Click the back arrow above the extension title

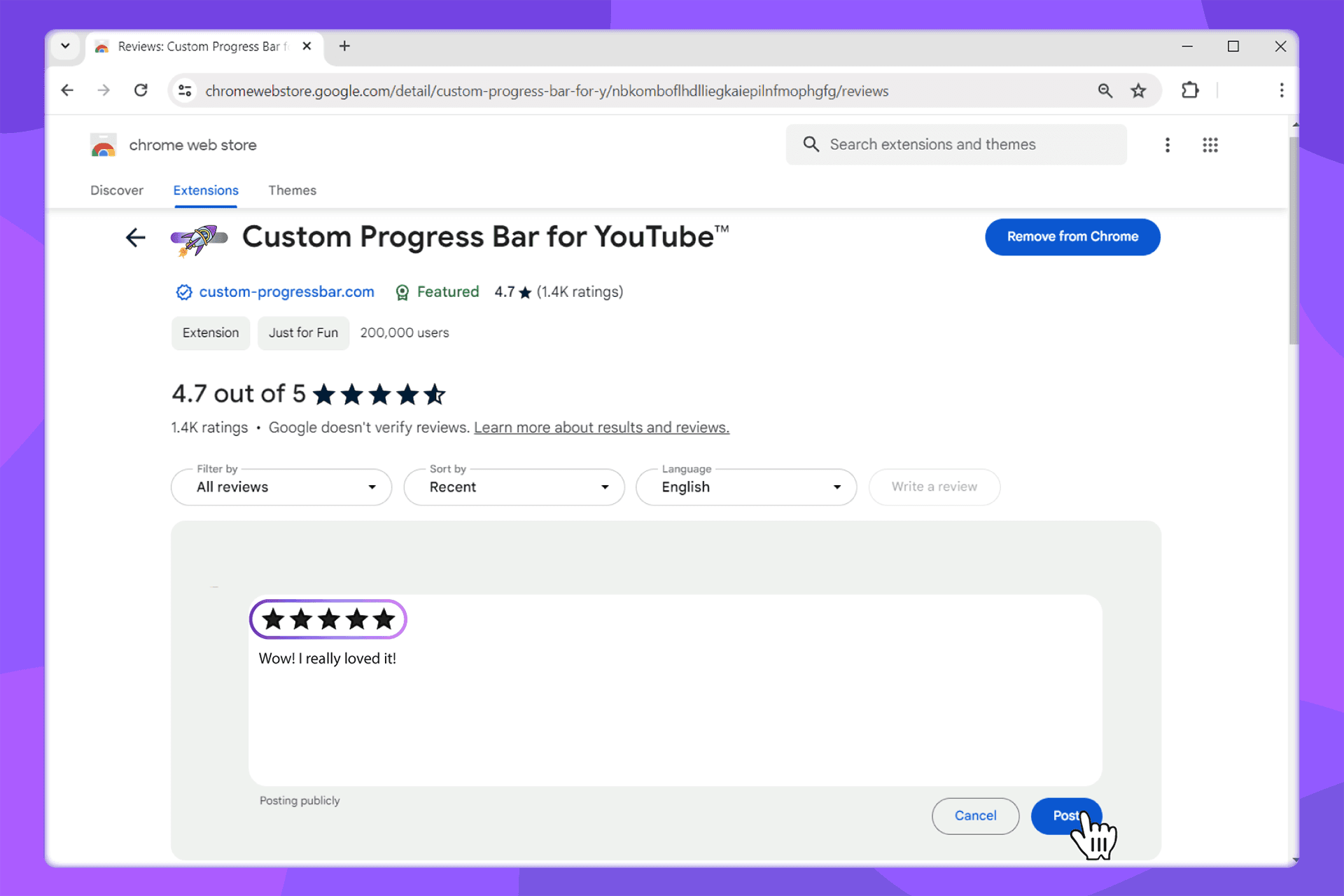135,238
